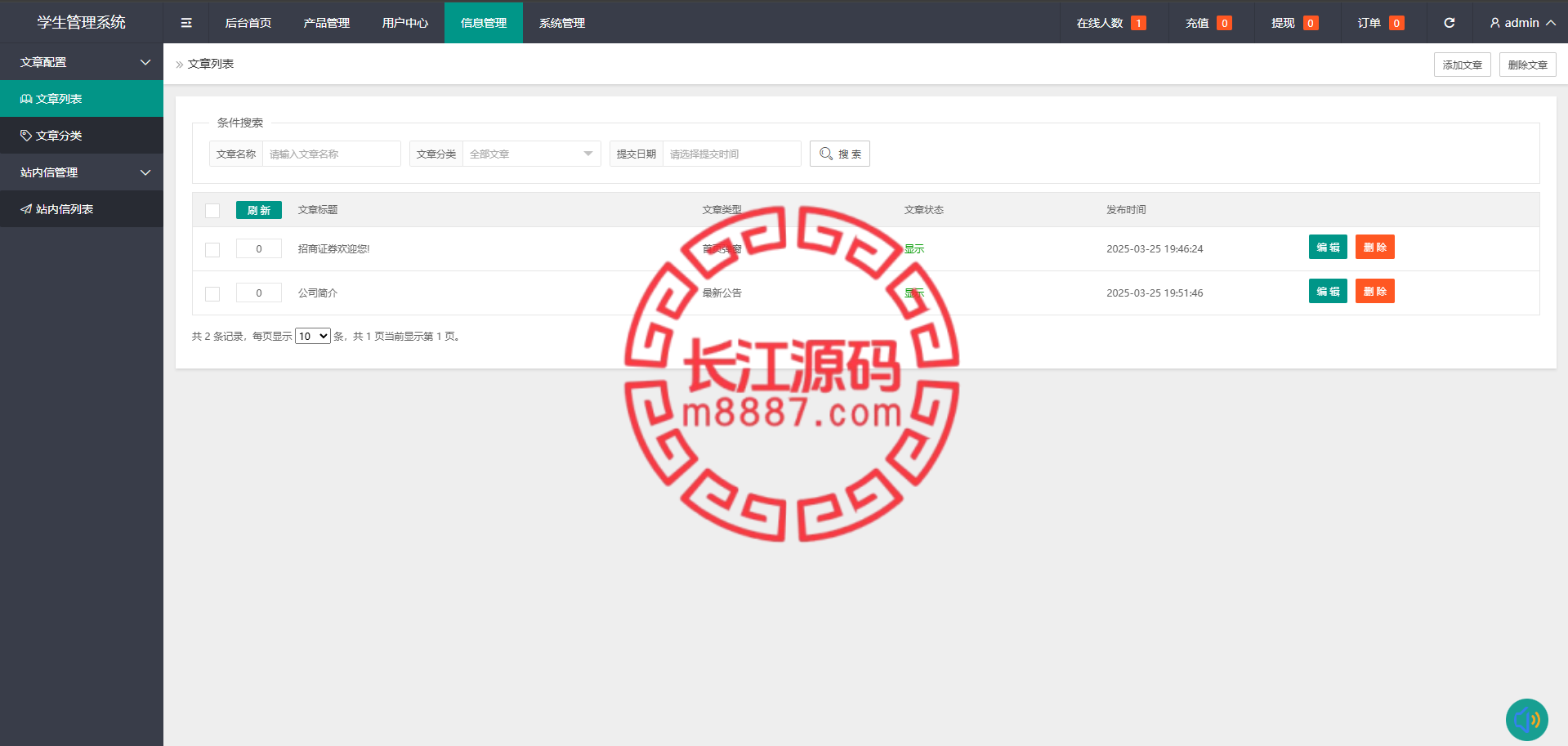This screenshot has height=746, width=1568.
Task: Click the 提现 orange count badge
Action: click(1311, 23)
